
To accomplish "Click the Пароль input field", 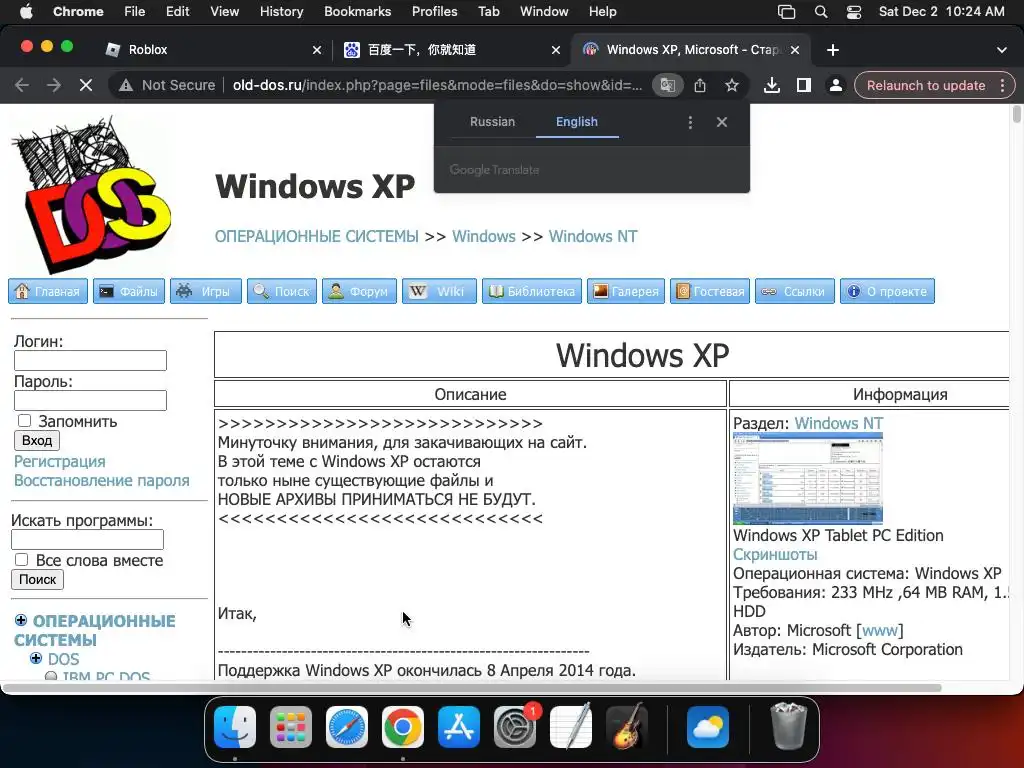I will pos(90,400).
